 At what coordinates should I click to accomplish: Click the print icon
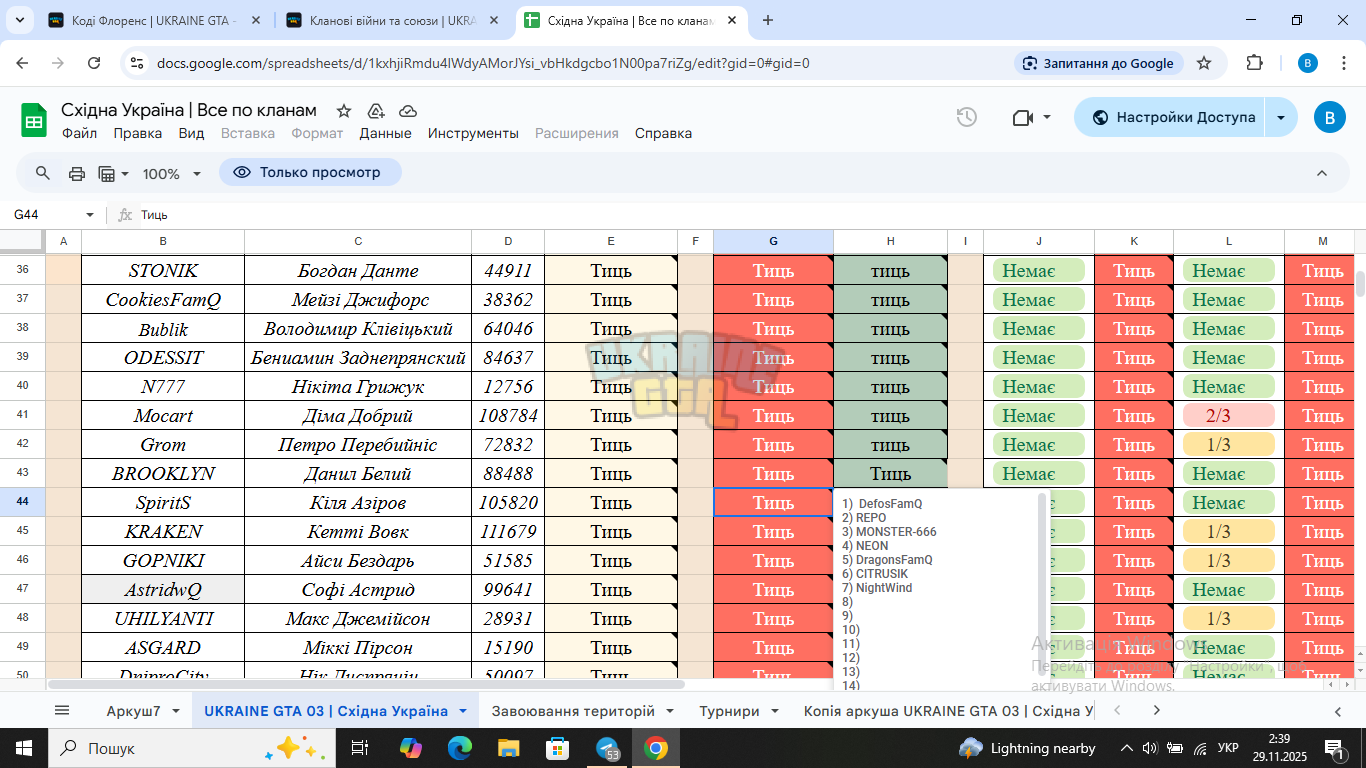(77, 173)
